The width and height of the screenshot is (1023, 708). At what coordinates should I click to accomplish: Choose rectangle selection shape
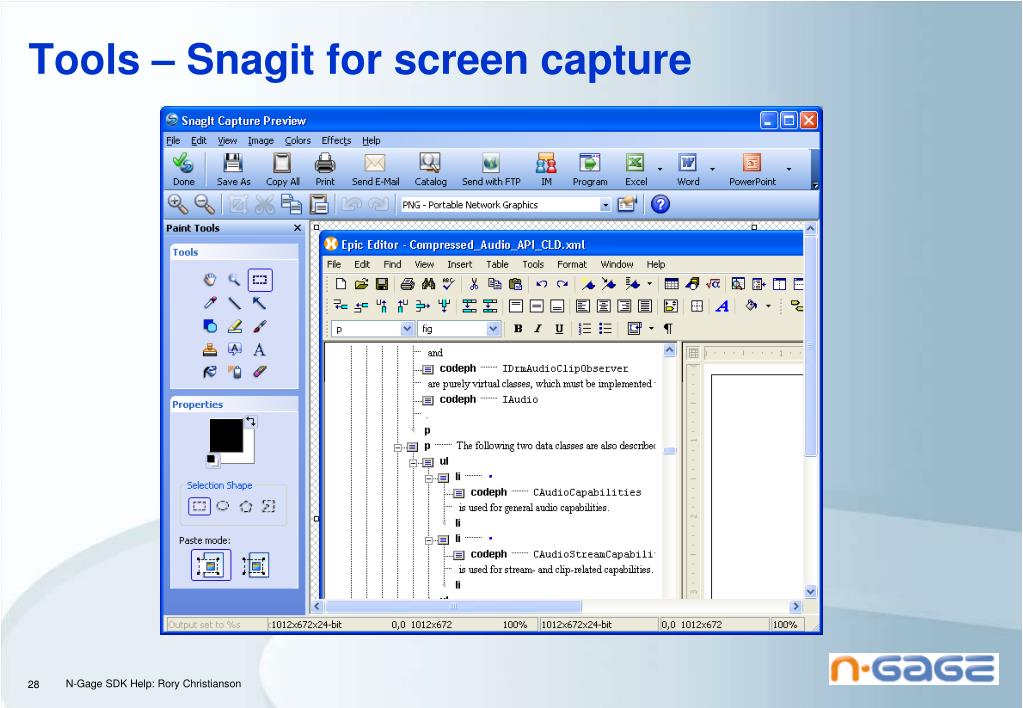pos(199,506)
